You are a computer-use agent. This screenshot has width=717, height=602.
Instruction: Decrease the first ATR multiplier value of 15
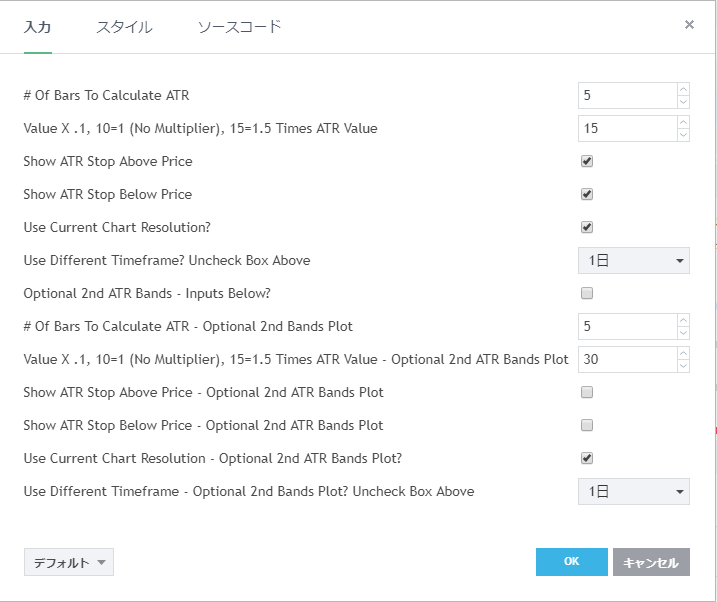tap(683, 135)
